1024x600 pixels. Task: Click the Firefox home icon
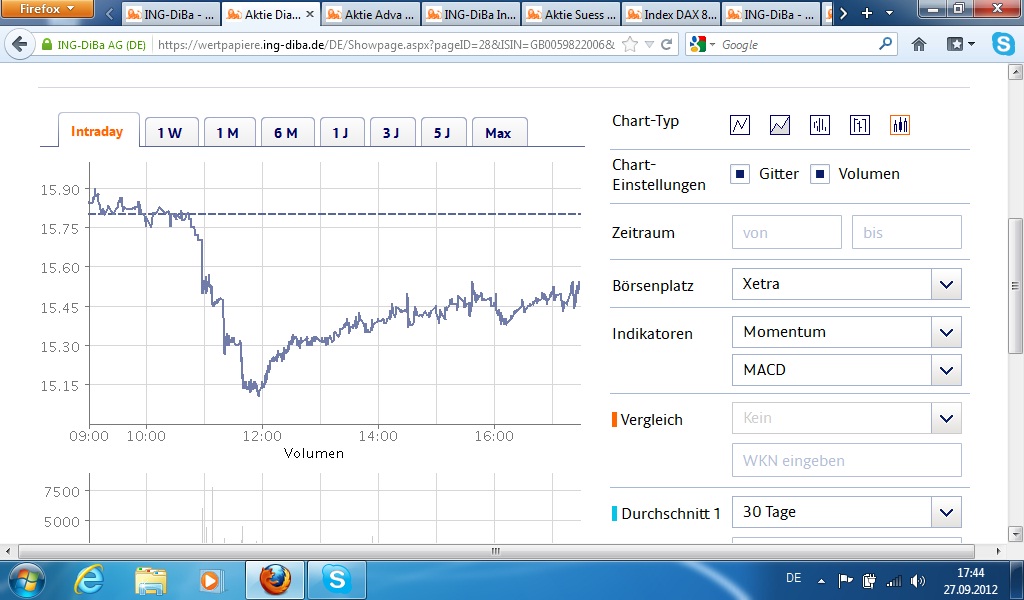tap(919, 45)
